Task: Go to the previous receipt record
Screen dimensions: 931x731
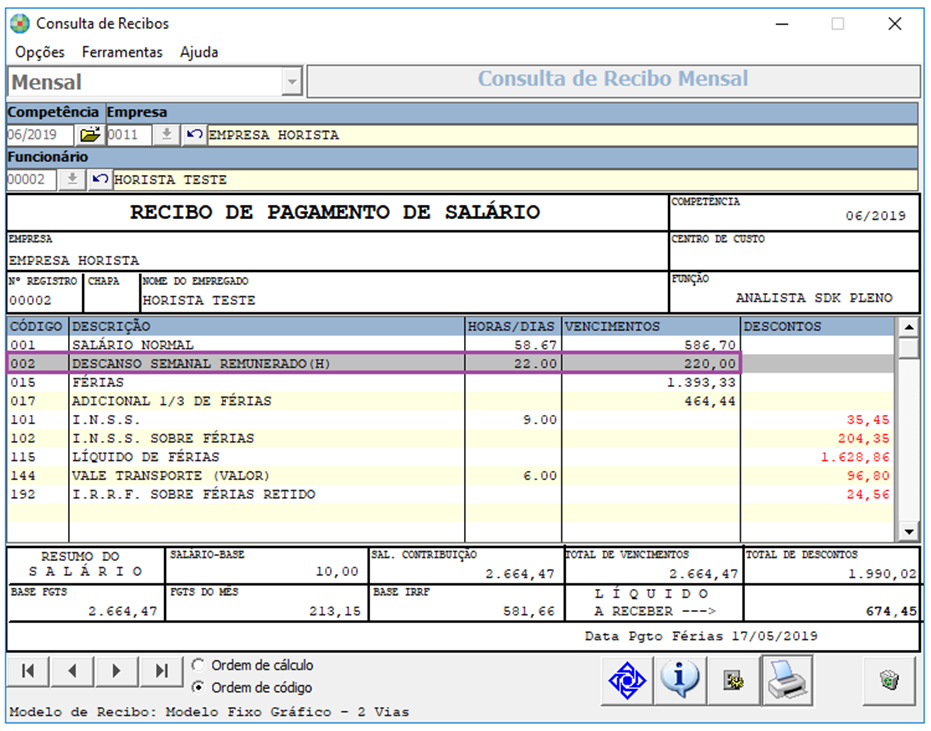Action: 72,672
